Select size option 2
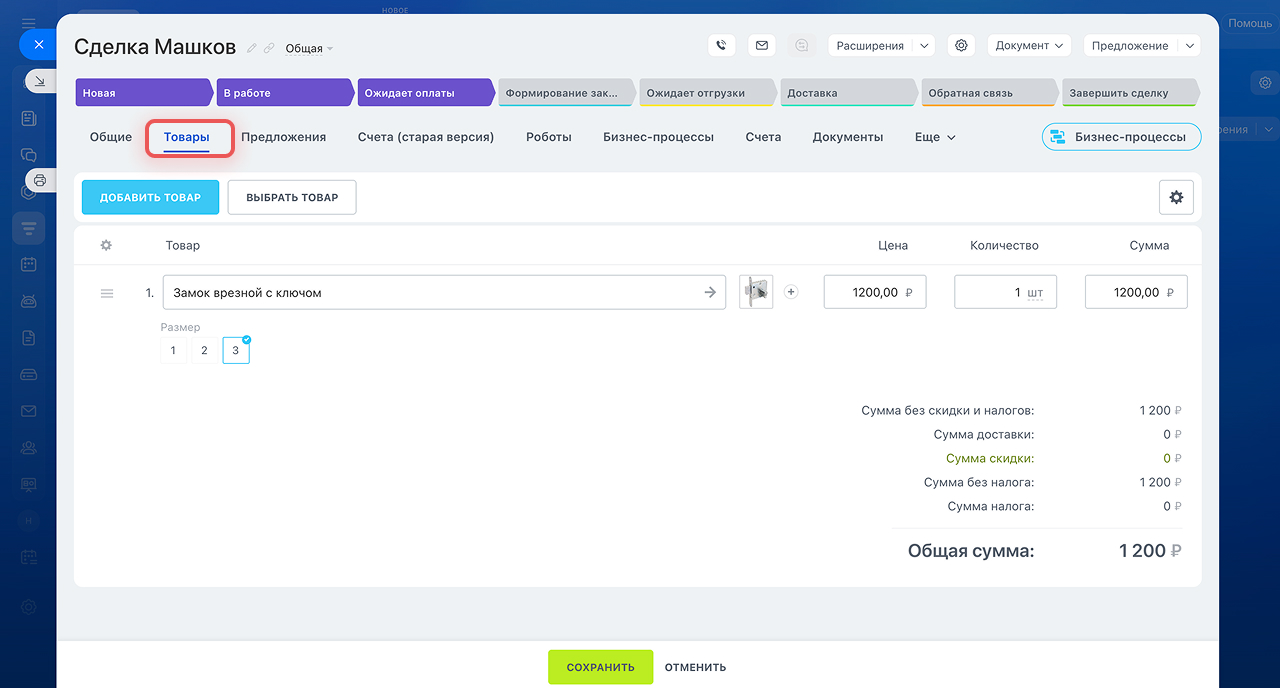The height and width of the screenshot is (688, 1280). 204,351
